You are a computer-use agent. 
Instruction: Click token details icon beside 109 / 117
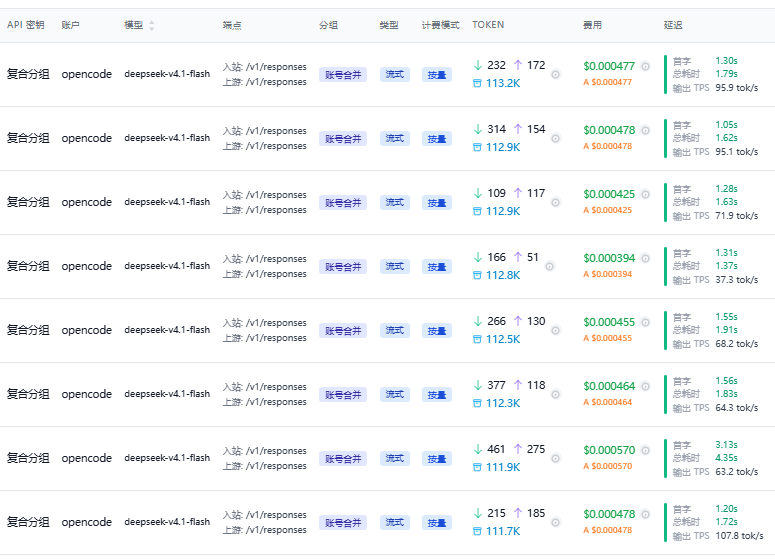click(x=556, y=203)
